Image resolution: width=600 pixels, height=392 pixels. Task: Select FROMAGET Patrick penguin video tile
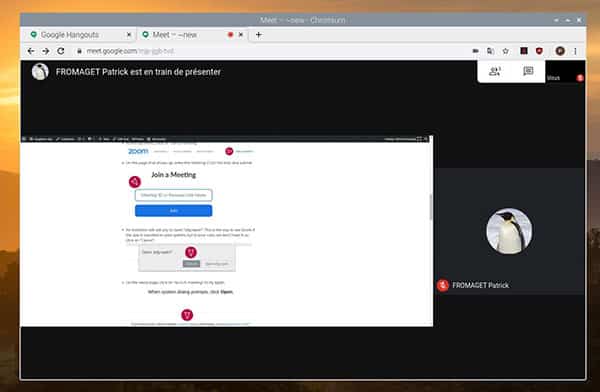[x=509, y=231]
